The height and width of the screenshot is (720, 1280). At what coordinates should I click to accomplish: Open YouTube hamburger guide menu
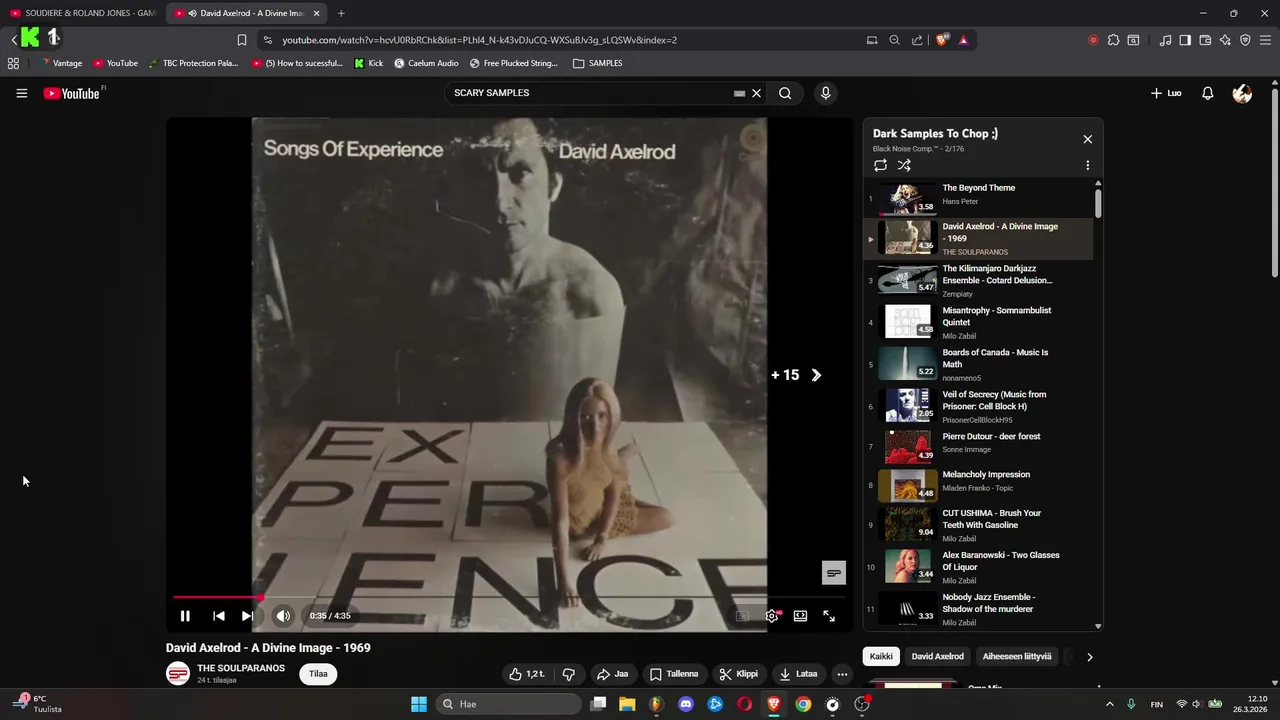21,93
